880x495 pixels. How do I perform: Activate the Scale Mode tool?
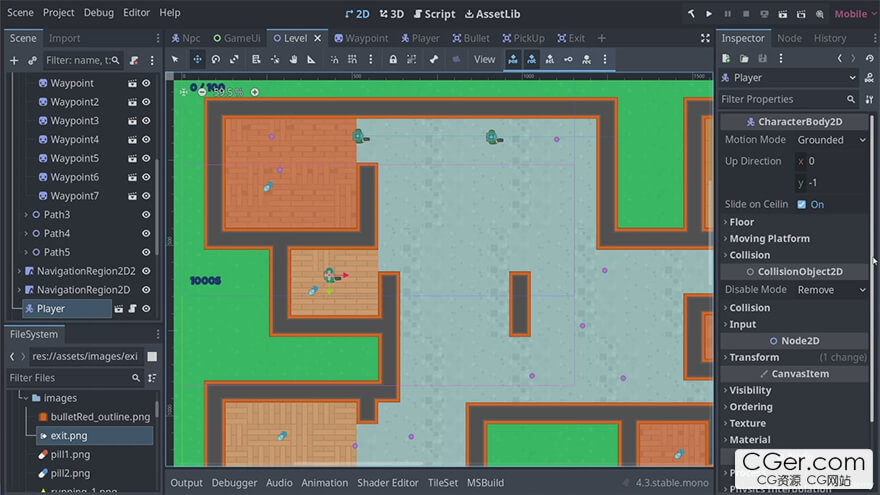234,59
